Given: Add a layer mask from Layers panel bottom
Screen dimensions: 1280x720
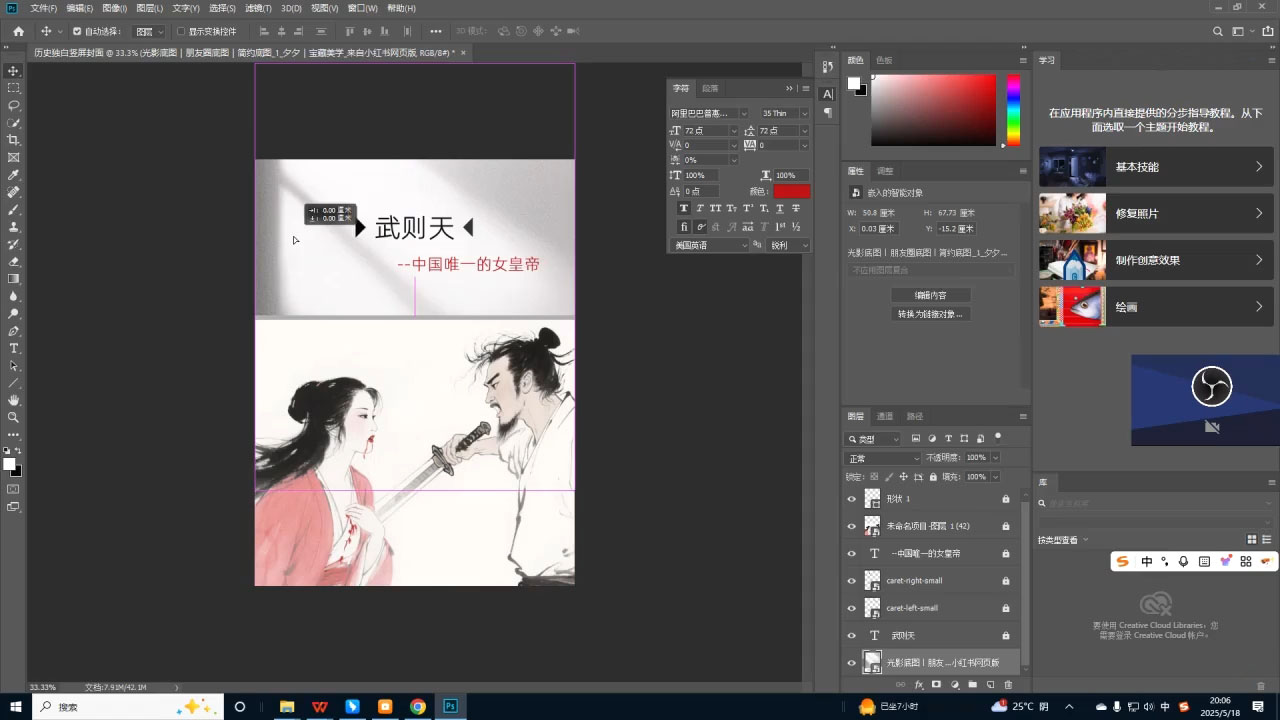Looking at the screenshot, I should (x=936, y=685).
